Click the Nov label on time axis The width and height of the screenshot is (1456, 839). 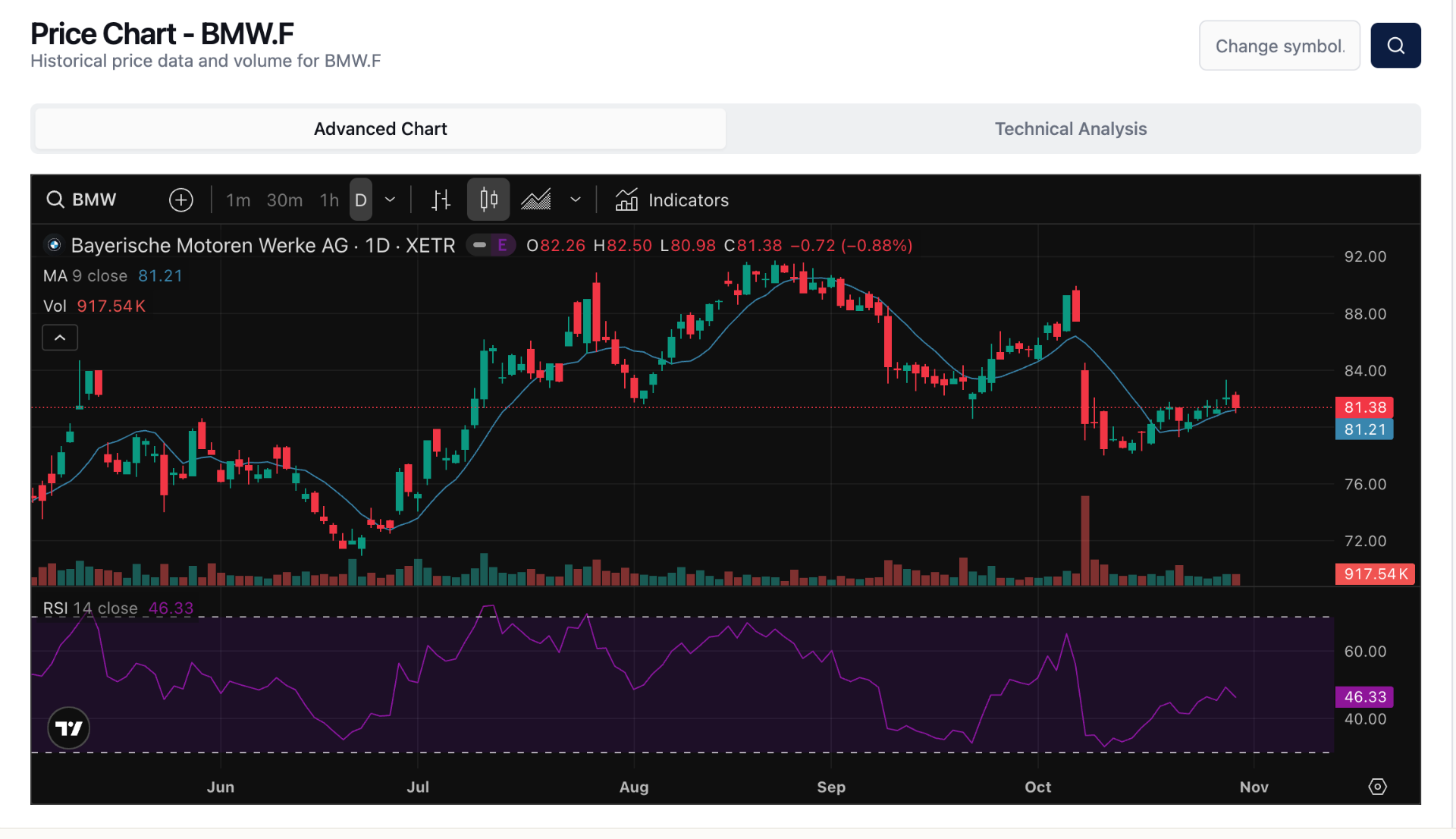[1254, 787]
